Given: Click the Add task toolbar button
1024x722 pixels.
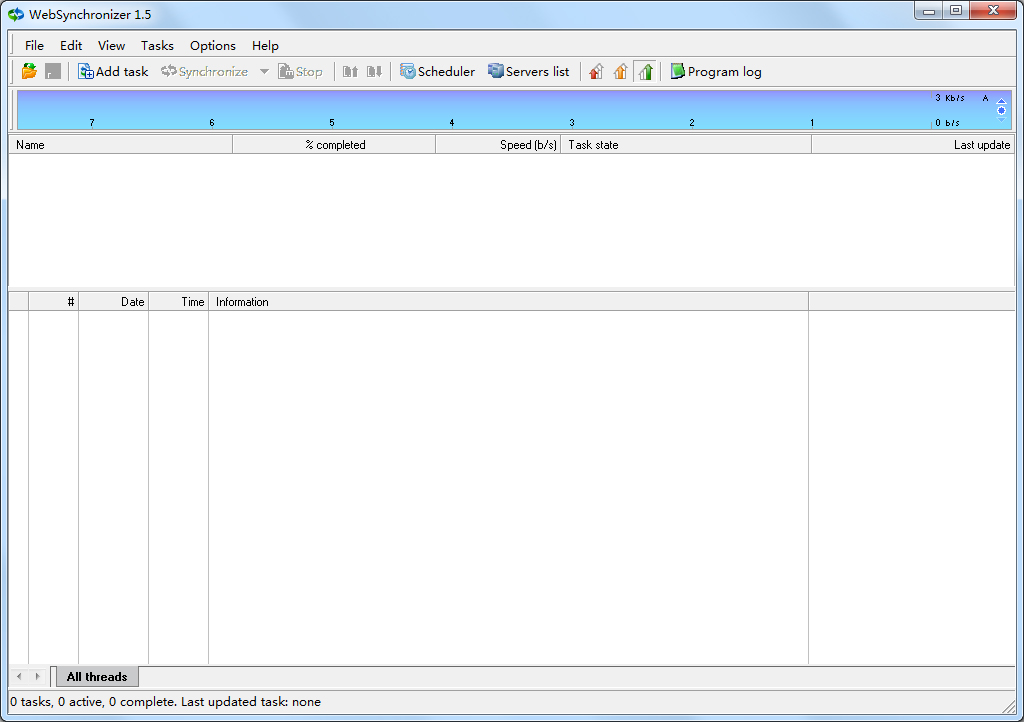Looking at the screenshot, I should 113,71.
